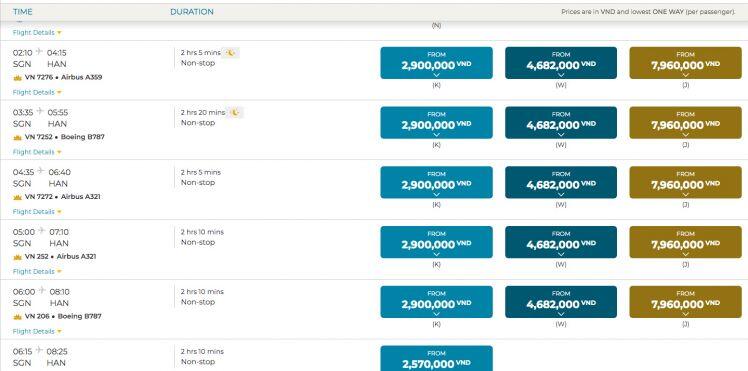
Task: Click the moon icon beside 2 hrs 20 mins
Action: pyautogui.click(x=235, y=113)
